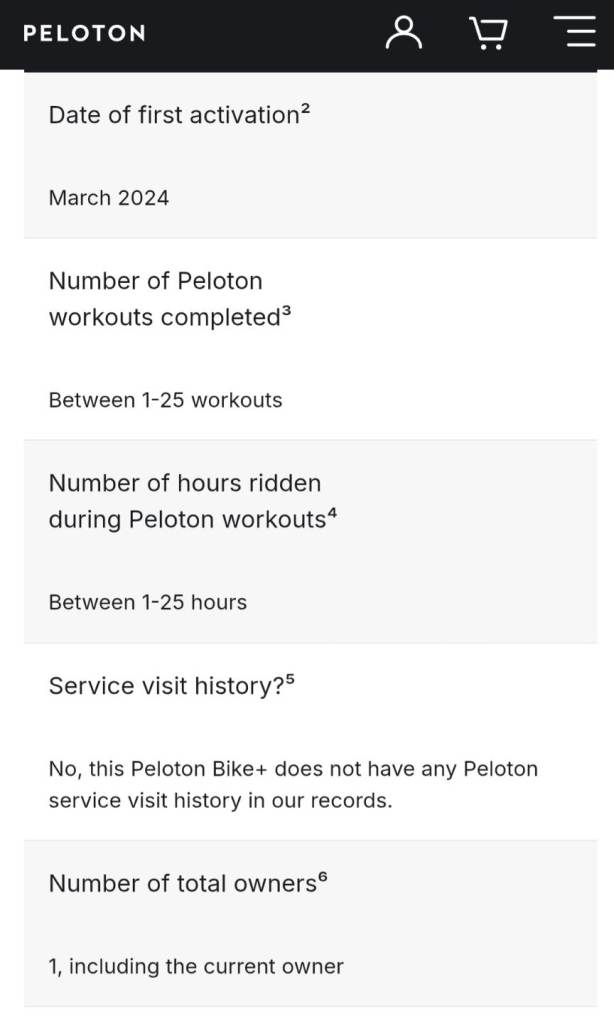Viewport: 614px width, 1024px height.
Task: Select the Service visit history heading
Action: [166, 686]
